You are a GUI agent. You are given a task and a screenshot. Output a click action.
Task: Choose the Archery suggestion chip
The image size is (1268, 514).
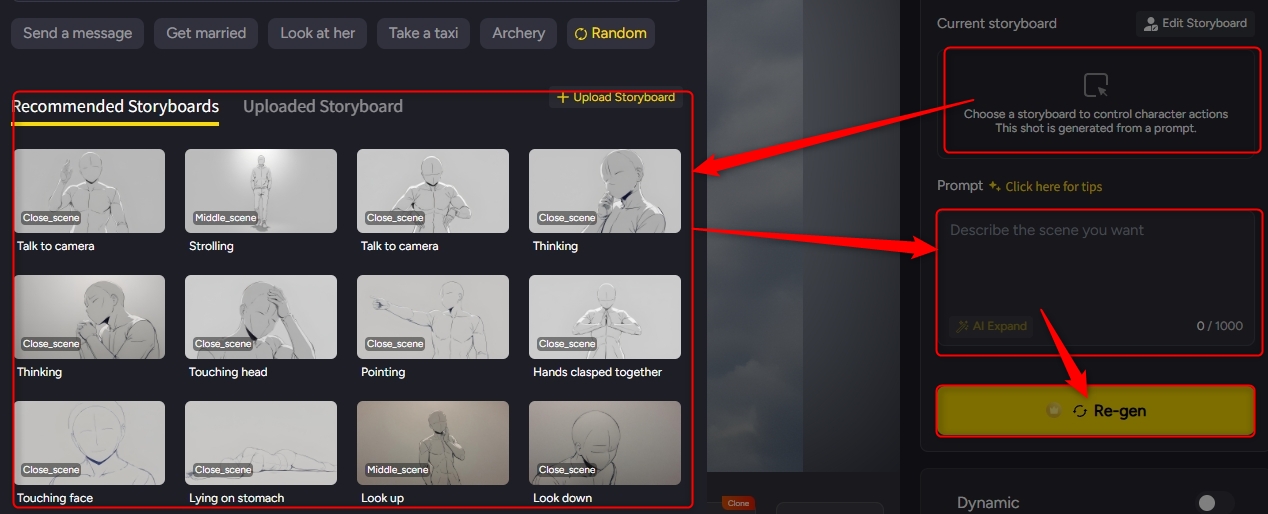click(518, 33)
